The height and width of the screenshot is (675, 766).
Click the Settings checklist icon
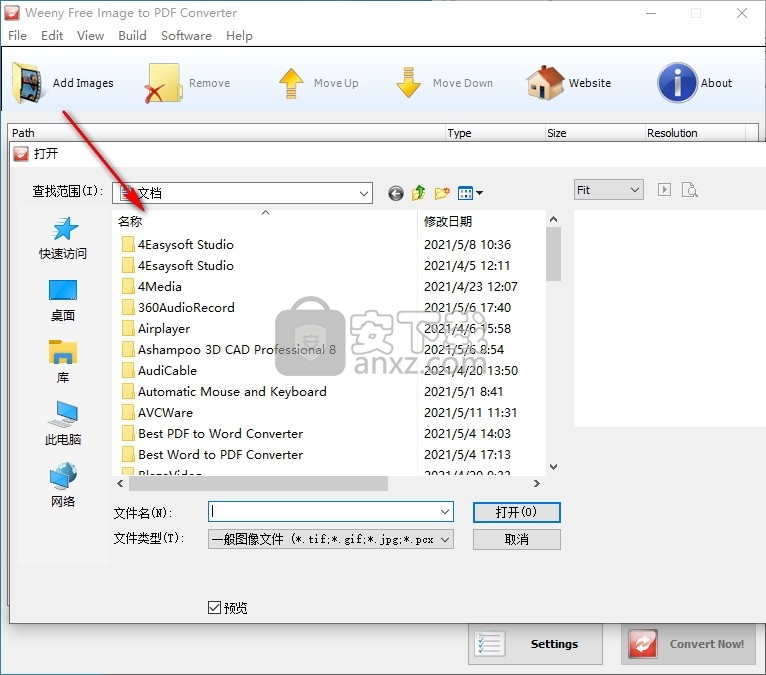click(489, 644)
